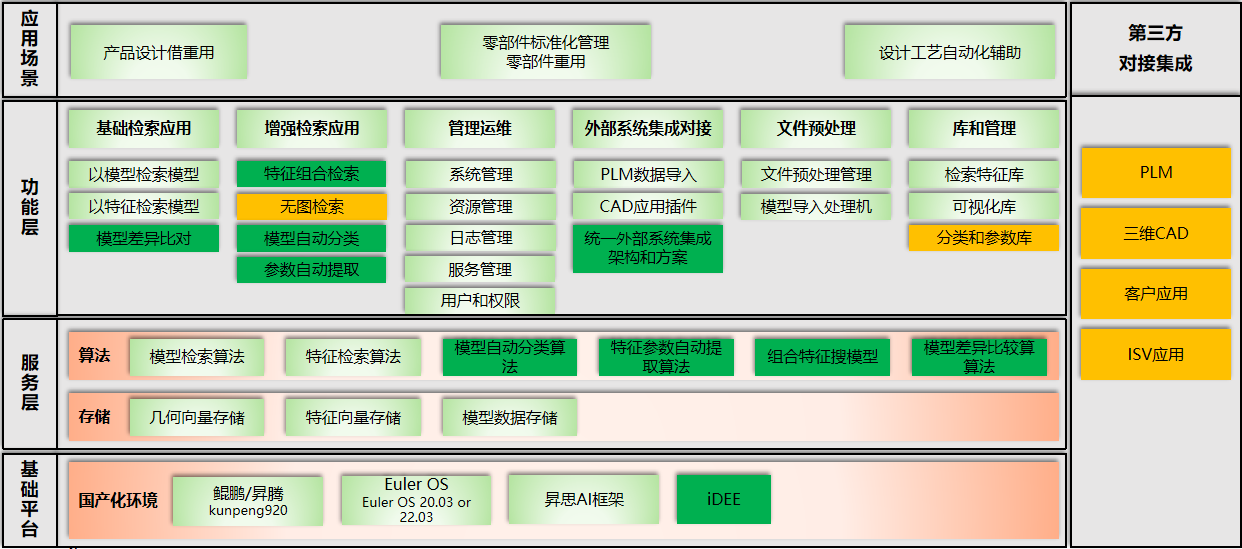Image resolution: width=1242 pixels, height=549 pixels.
Task: Click the PLM数据导入 box
Action: [647, 174]
